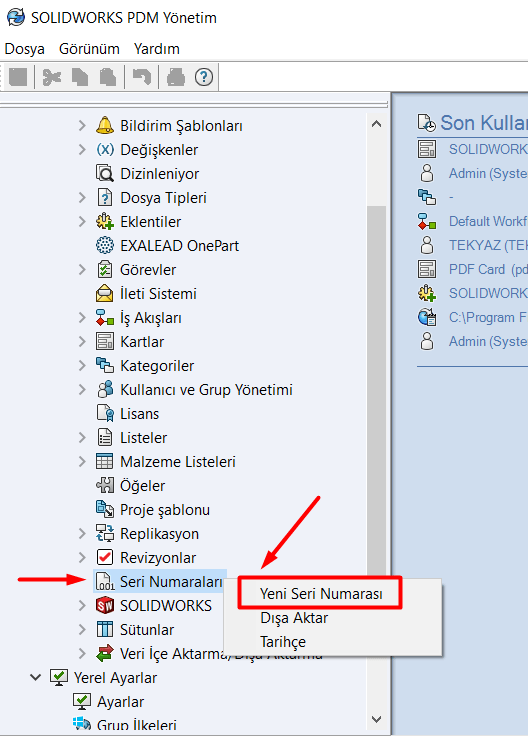Expand the Değişkenler node
Image resolution: width=528 pixels, height=737 pixels.
tap(82, 149)
